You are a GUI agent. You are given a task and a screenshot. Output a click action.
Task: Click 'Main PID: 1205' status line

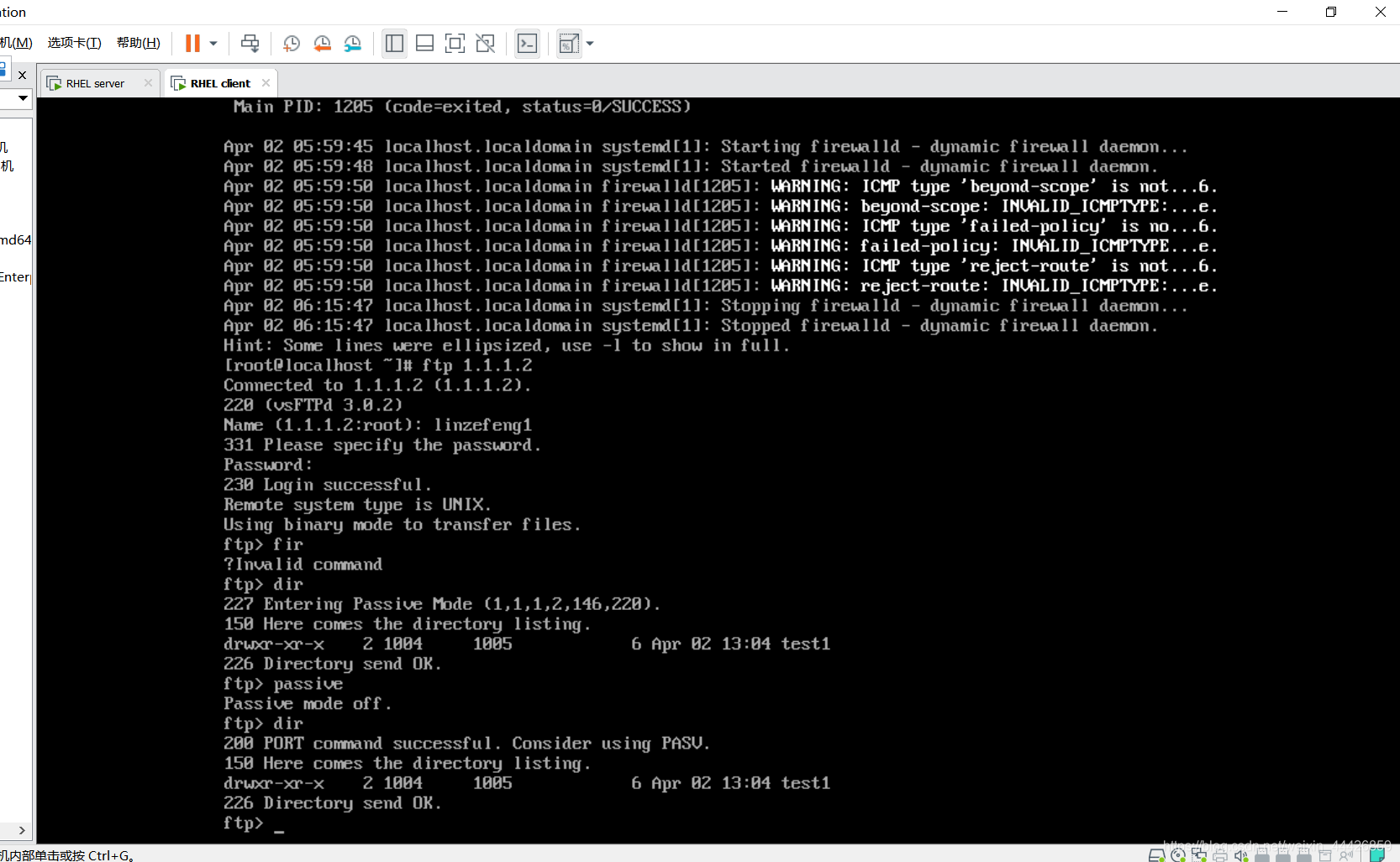pos(462,107)
